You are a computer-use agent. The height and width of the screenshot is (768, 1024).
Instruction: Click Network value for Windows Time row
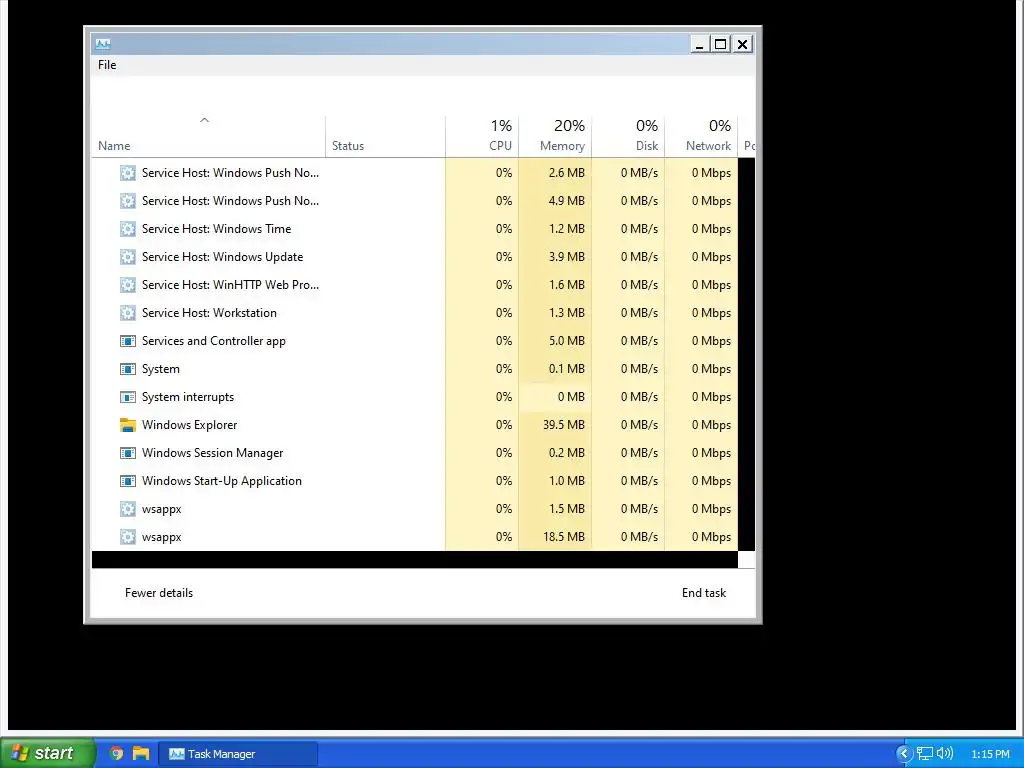711,229
